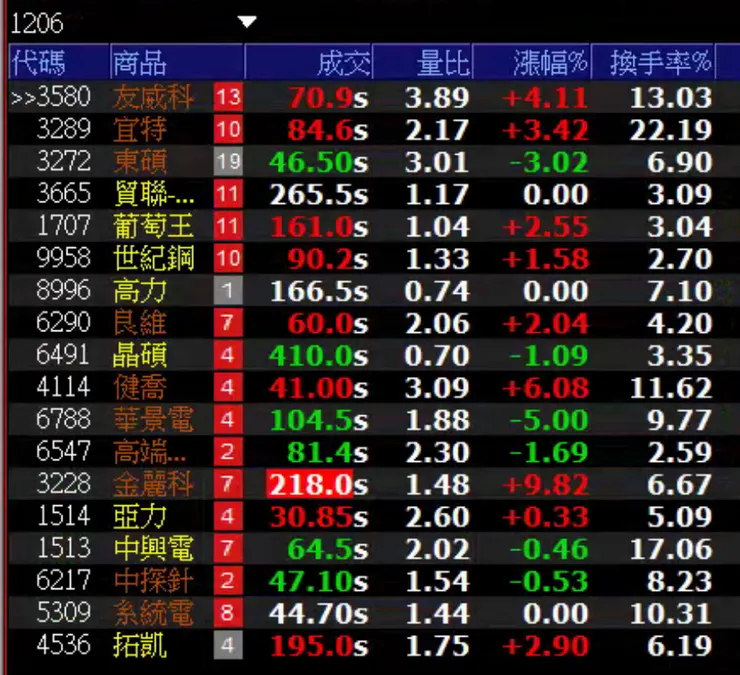
Task: Click red badge 7 on 中興電 row
Action: click(228, 548)
